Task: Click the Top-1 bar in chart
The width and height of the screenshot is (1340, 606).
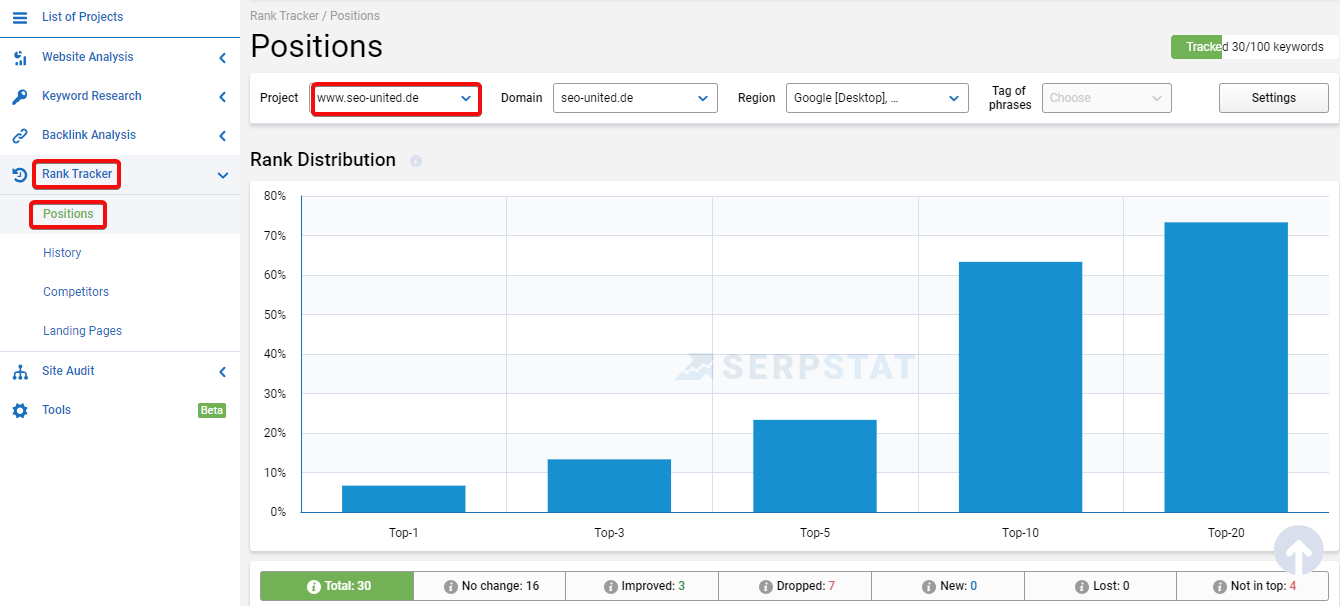Action: 404,499
